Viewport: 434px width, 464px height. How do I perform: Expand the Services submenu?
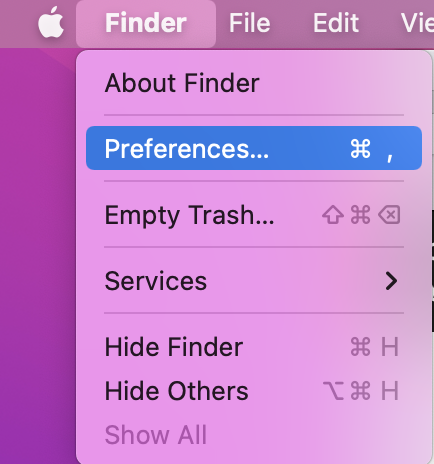click(x=254, y=281)
